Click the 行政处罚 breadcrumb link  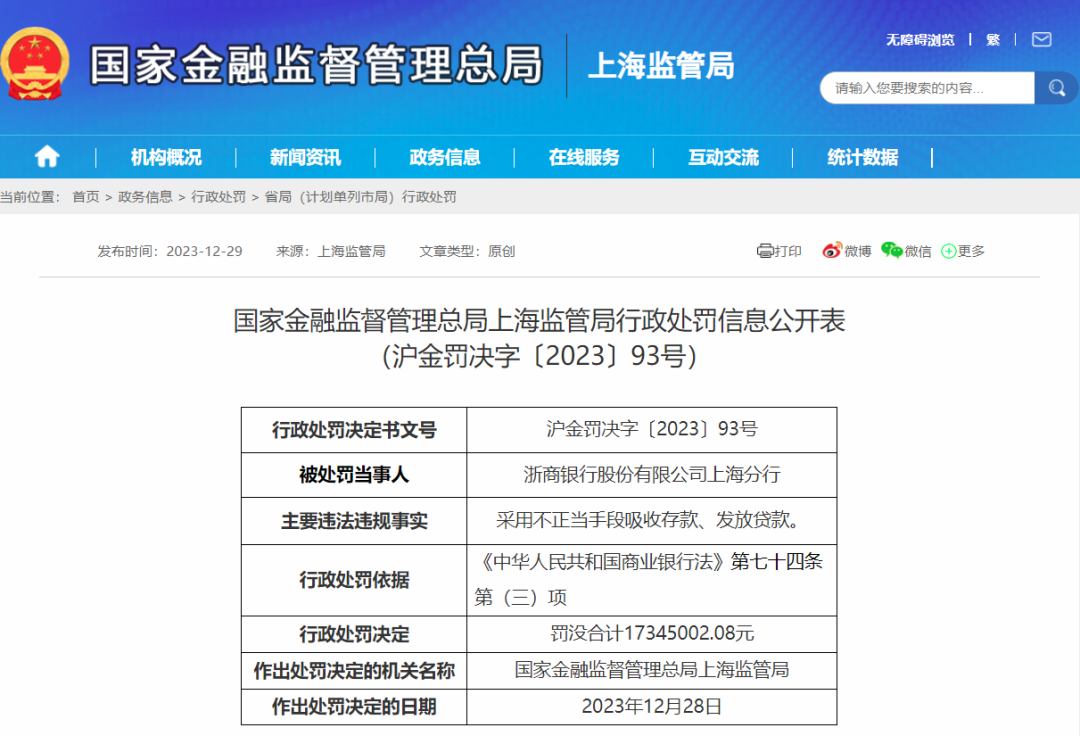pos(218,197)
